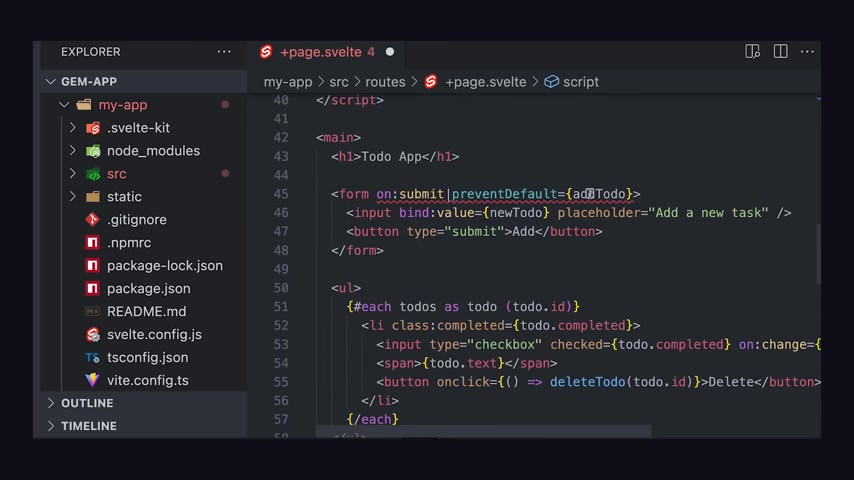Click the src folder icon

[x=93, y=174]
